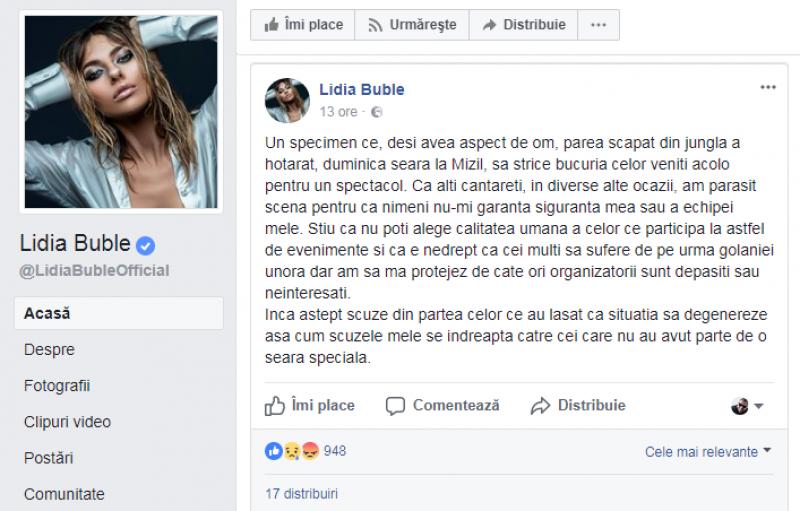
Task: Expand the Cele mai relevante dropdown
Action: click(x=708, y=452)
